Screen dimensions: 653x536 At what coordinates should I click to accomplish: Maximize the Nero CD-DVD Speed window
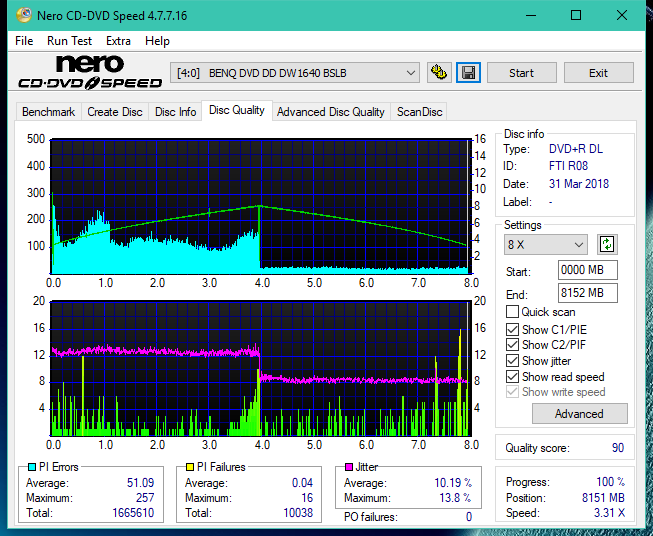pos(576,15)
